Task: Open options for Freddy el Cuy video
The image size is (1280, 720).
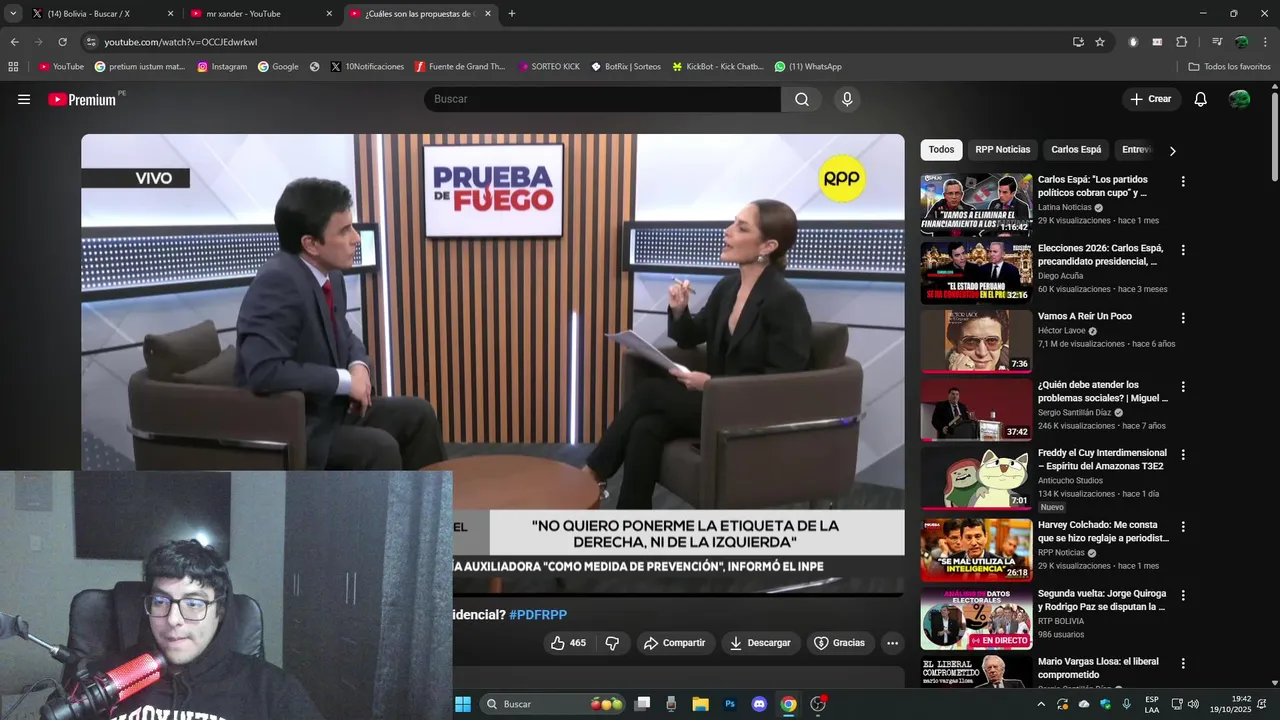Action: pos(1183,454)
